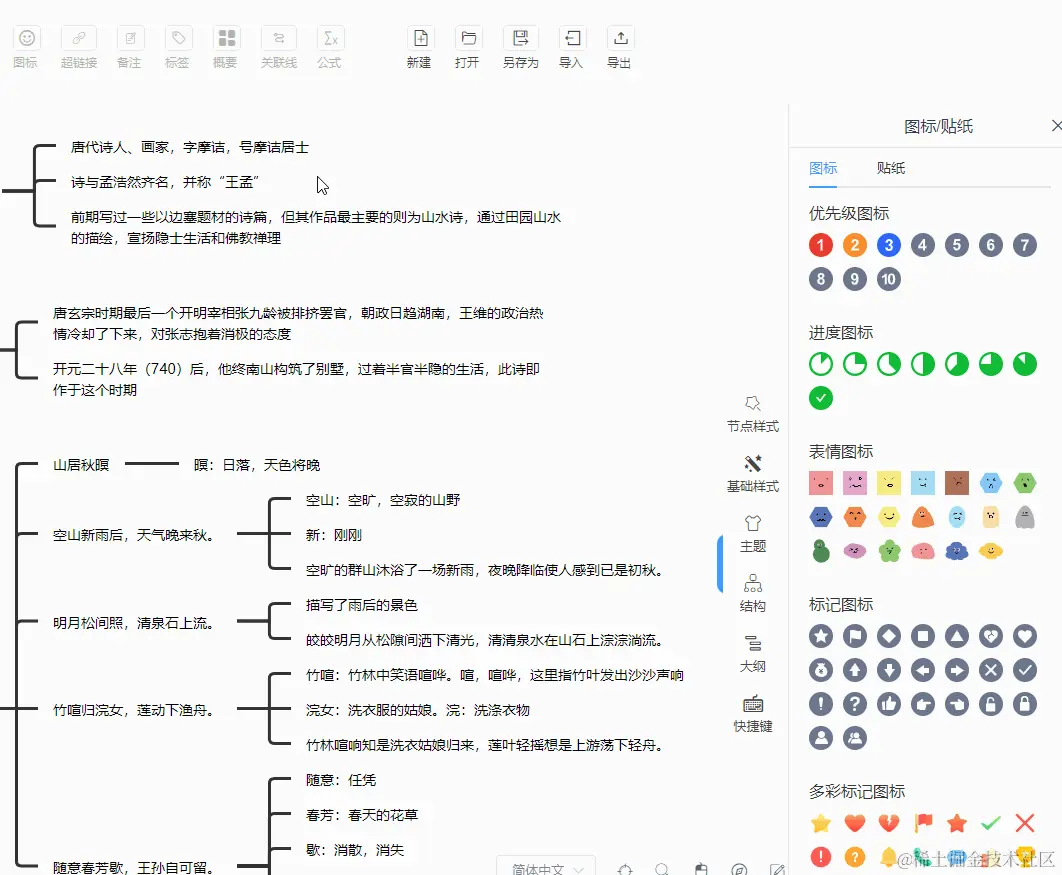Open the 主题 theme panel
This screenshot has height=875, width=1062.
click(753, 536)
